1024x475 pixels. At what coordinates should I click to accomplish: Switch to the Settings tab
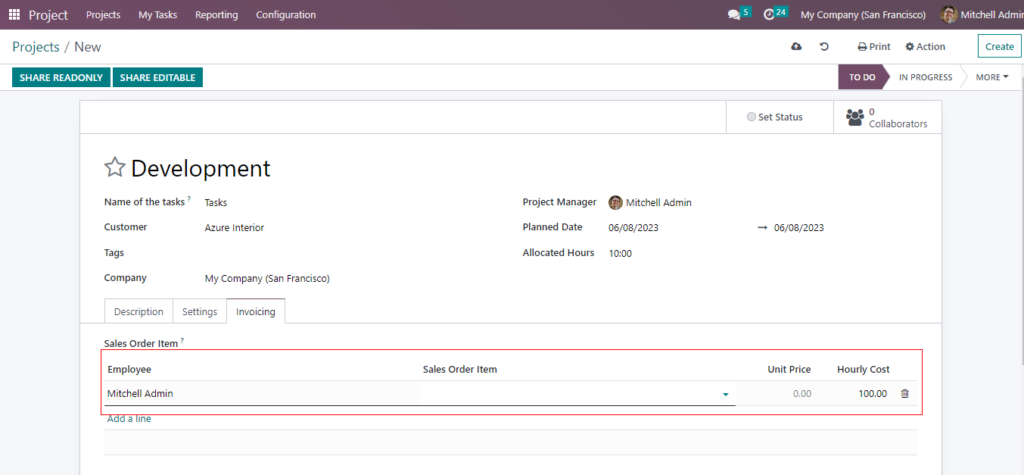coord(199,312)
